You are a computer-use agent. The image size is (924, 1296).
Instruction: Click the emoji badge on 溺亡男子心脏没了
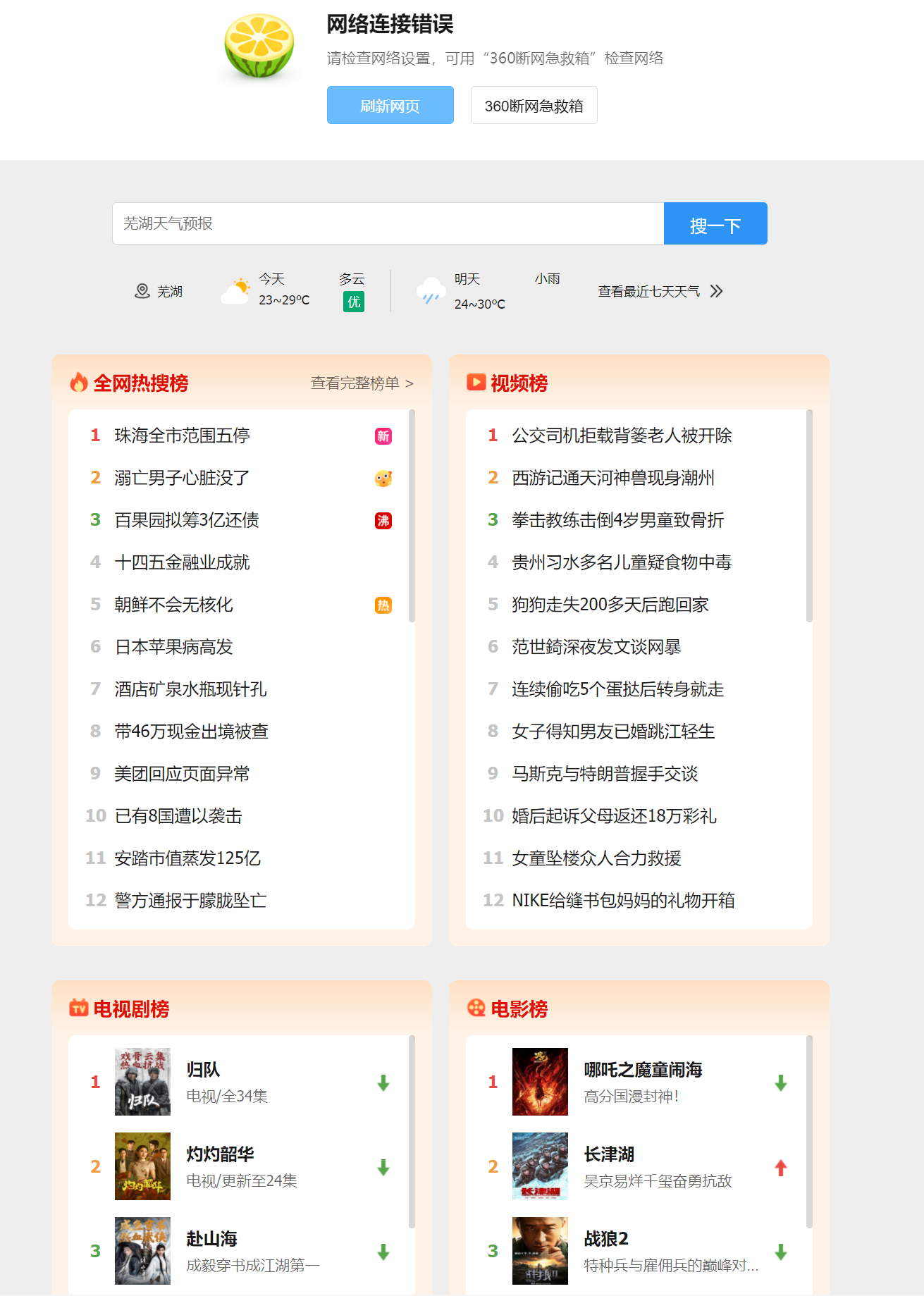[x=383, y=479]
